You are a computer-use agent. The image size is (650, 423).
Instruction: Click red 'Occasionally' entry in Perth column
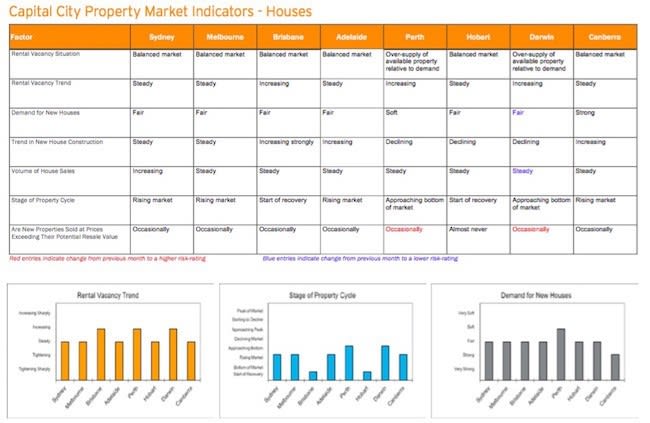click(406, 229)
